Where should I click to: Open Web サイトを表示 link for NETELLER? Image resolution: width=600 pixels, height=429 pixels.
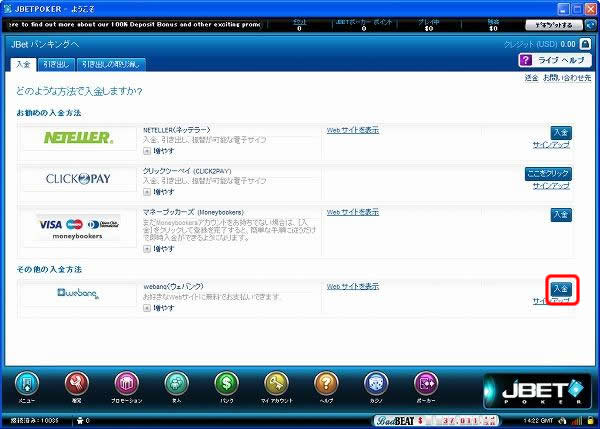(x=353, y=130)
